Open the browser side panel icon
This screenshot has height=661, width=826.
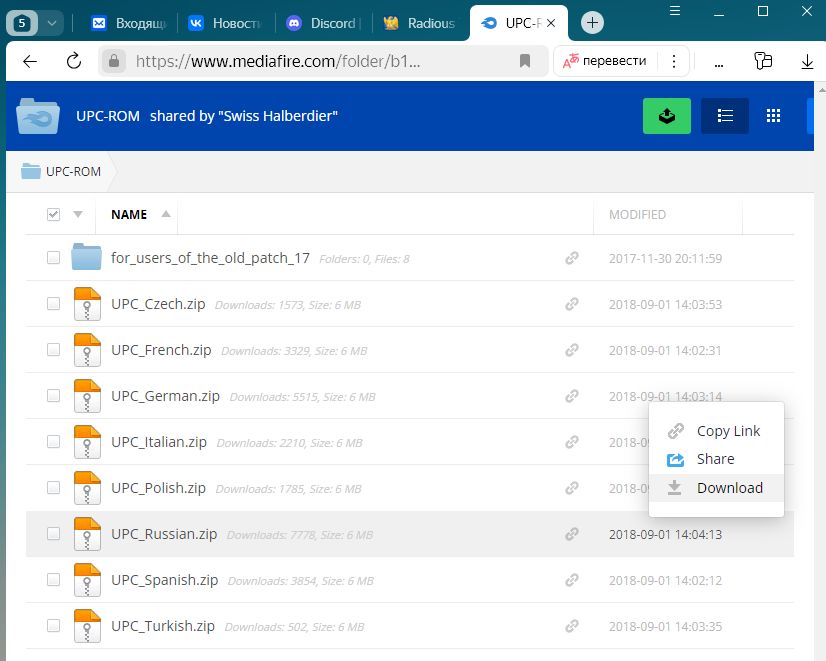pos(763,61)
